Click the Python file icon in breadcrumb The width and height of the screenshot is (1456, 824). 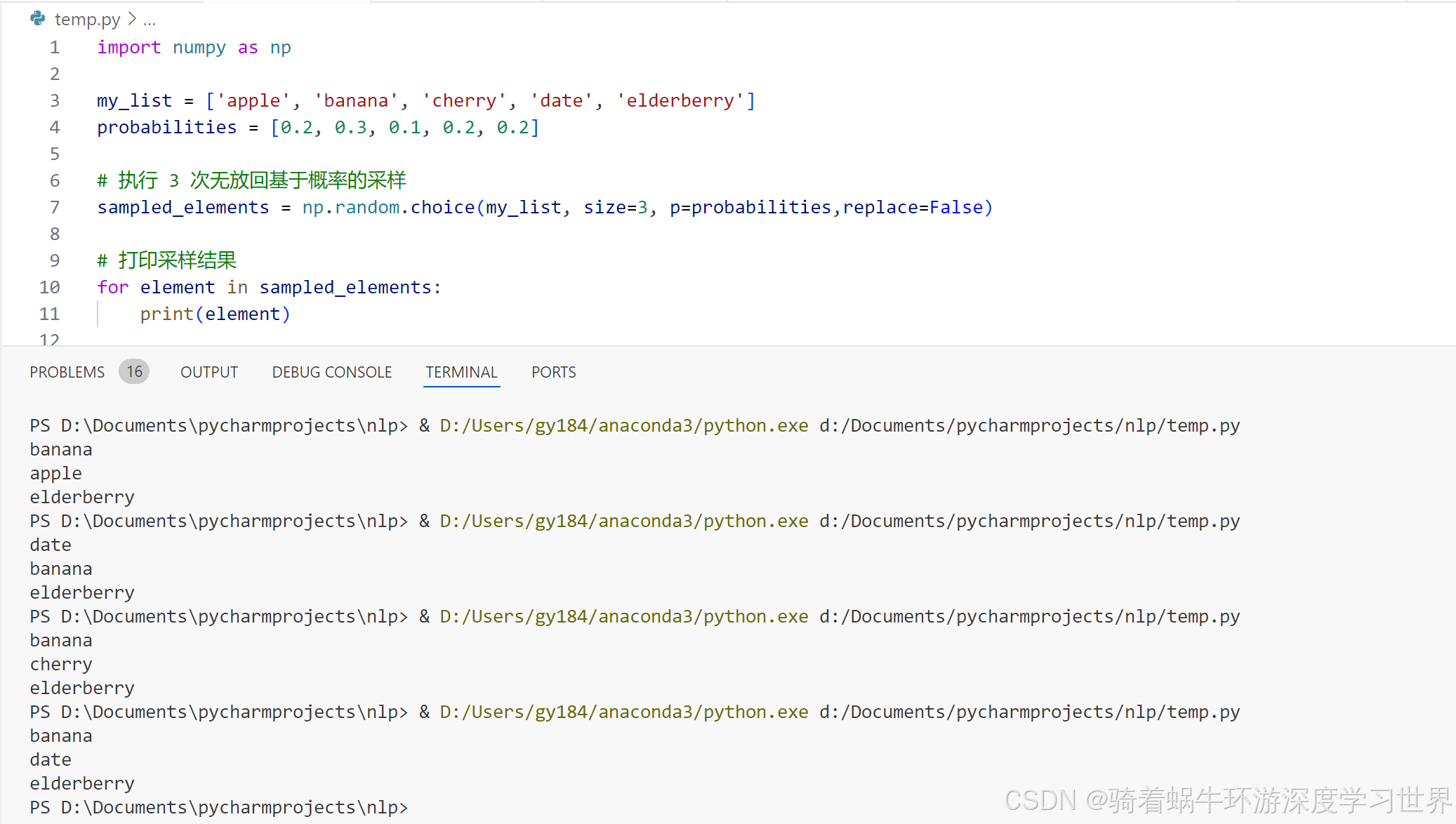[x=38, y=19]
